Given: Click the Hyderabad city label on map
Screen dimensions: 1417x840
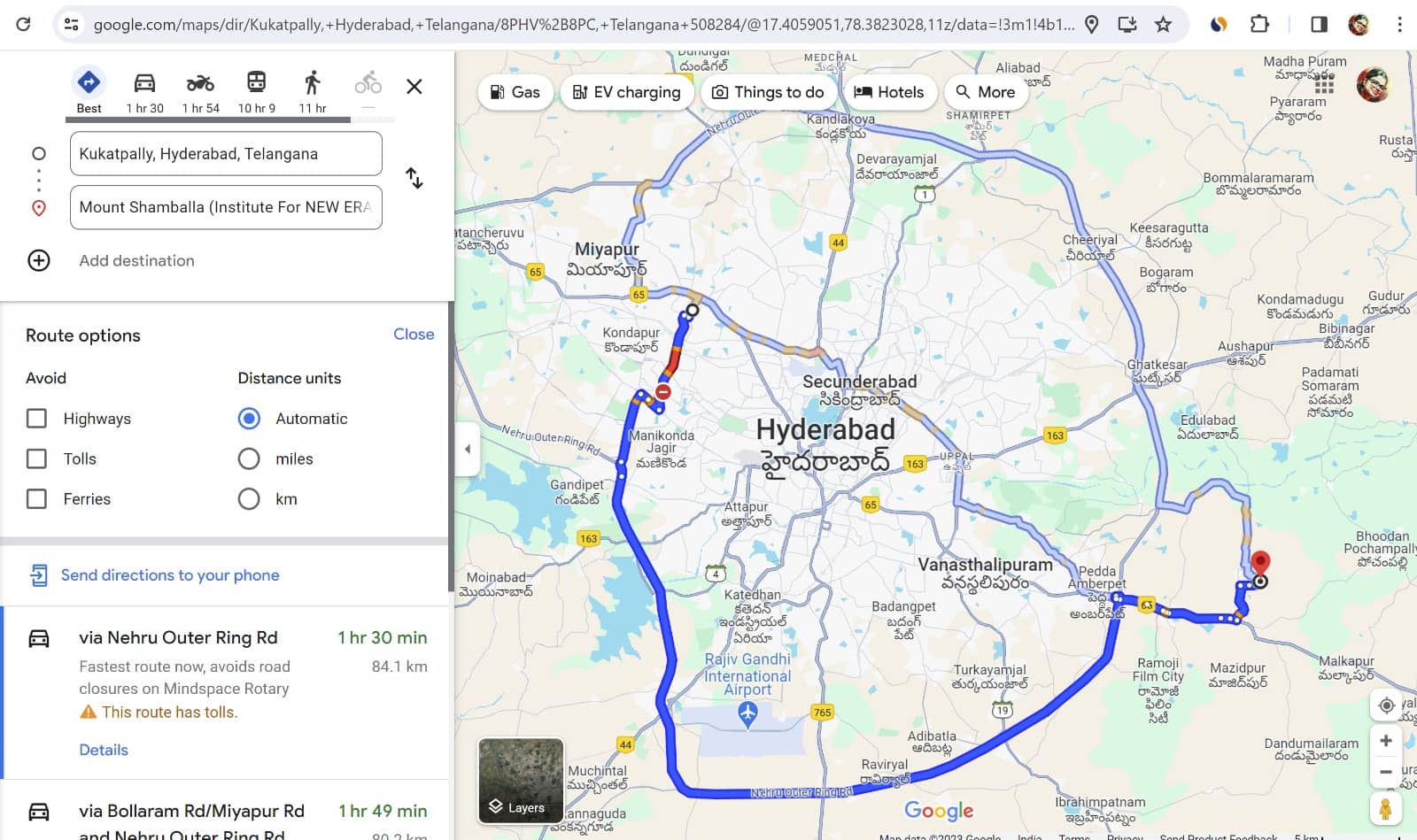Looking at the screenshot, I should pos(825,430).
